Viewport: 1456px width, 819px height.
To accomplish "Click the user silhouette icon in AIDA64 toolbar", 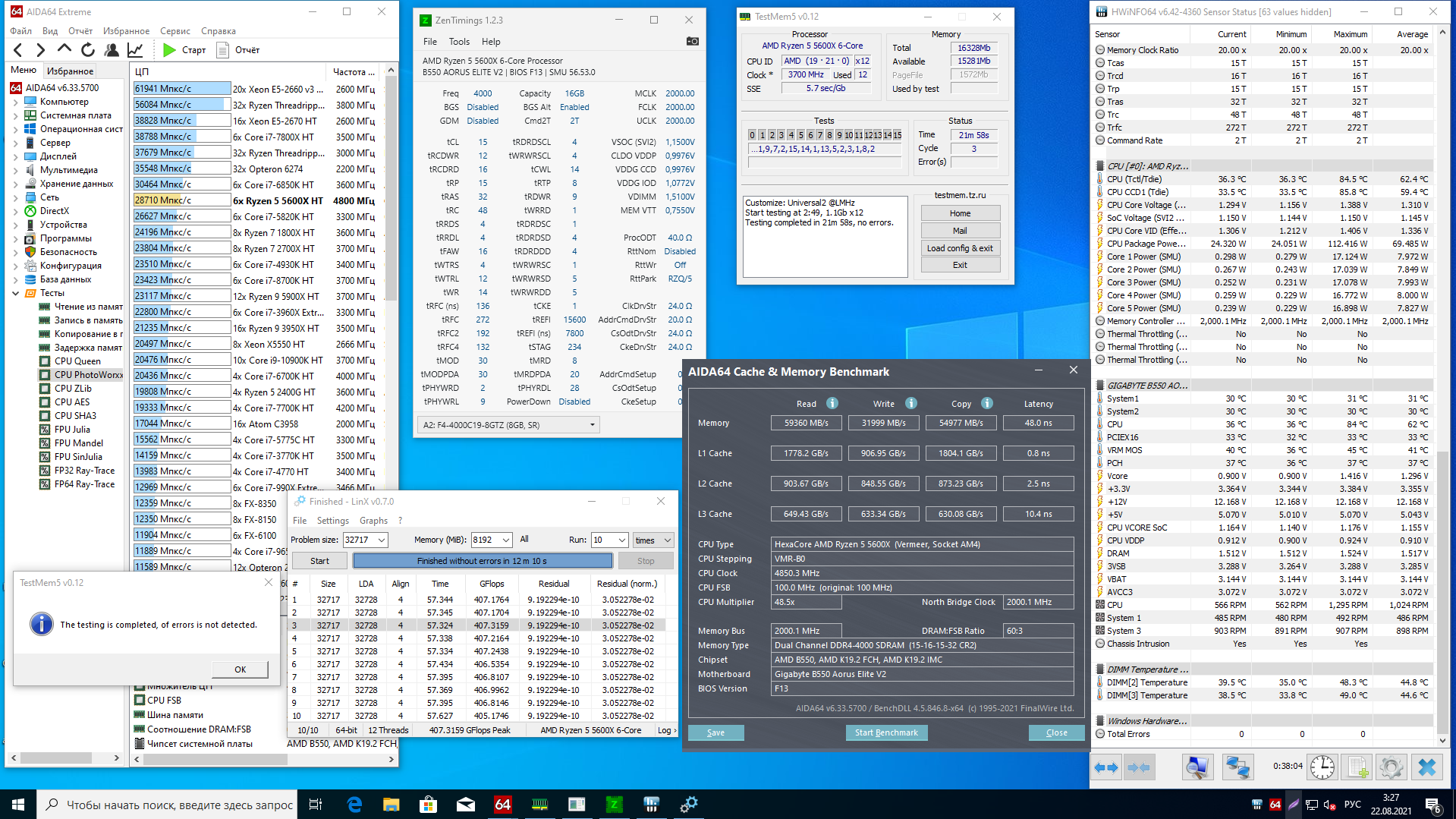I will [x=112, y=50].
